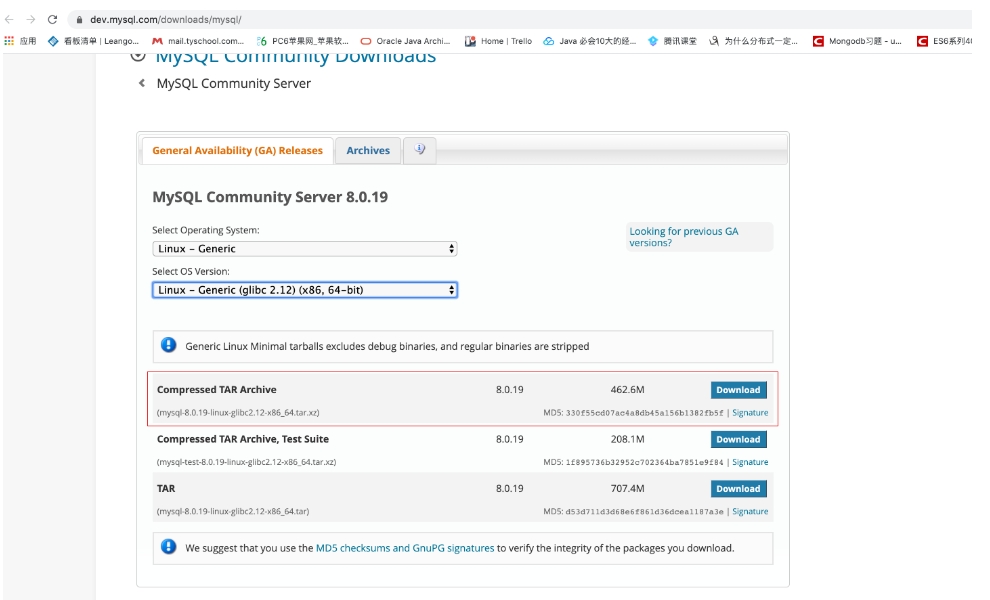Screen dimensions: 990x600
Task: Open the Oracle Java Archive bookmark
Action: pos(405,41)
